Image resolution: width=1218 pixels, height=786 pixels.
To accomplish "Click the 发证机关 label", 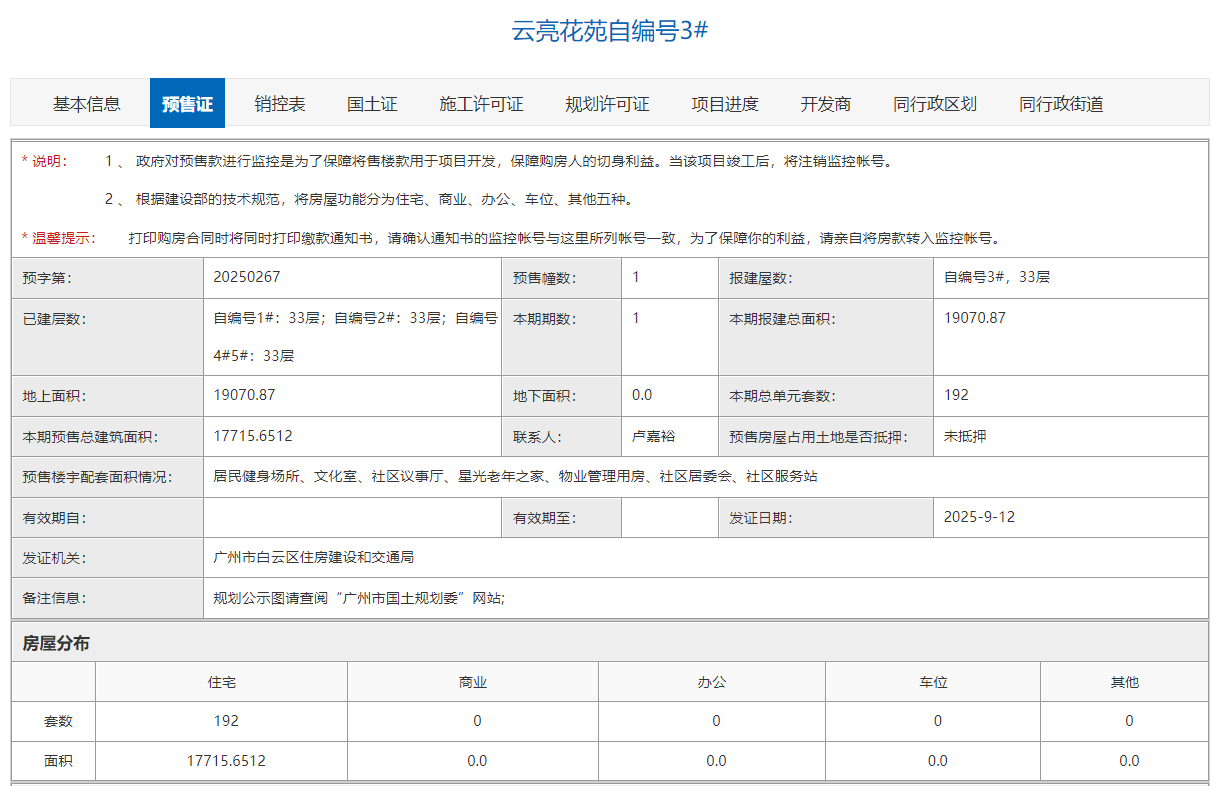I will (54, 558).
